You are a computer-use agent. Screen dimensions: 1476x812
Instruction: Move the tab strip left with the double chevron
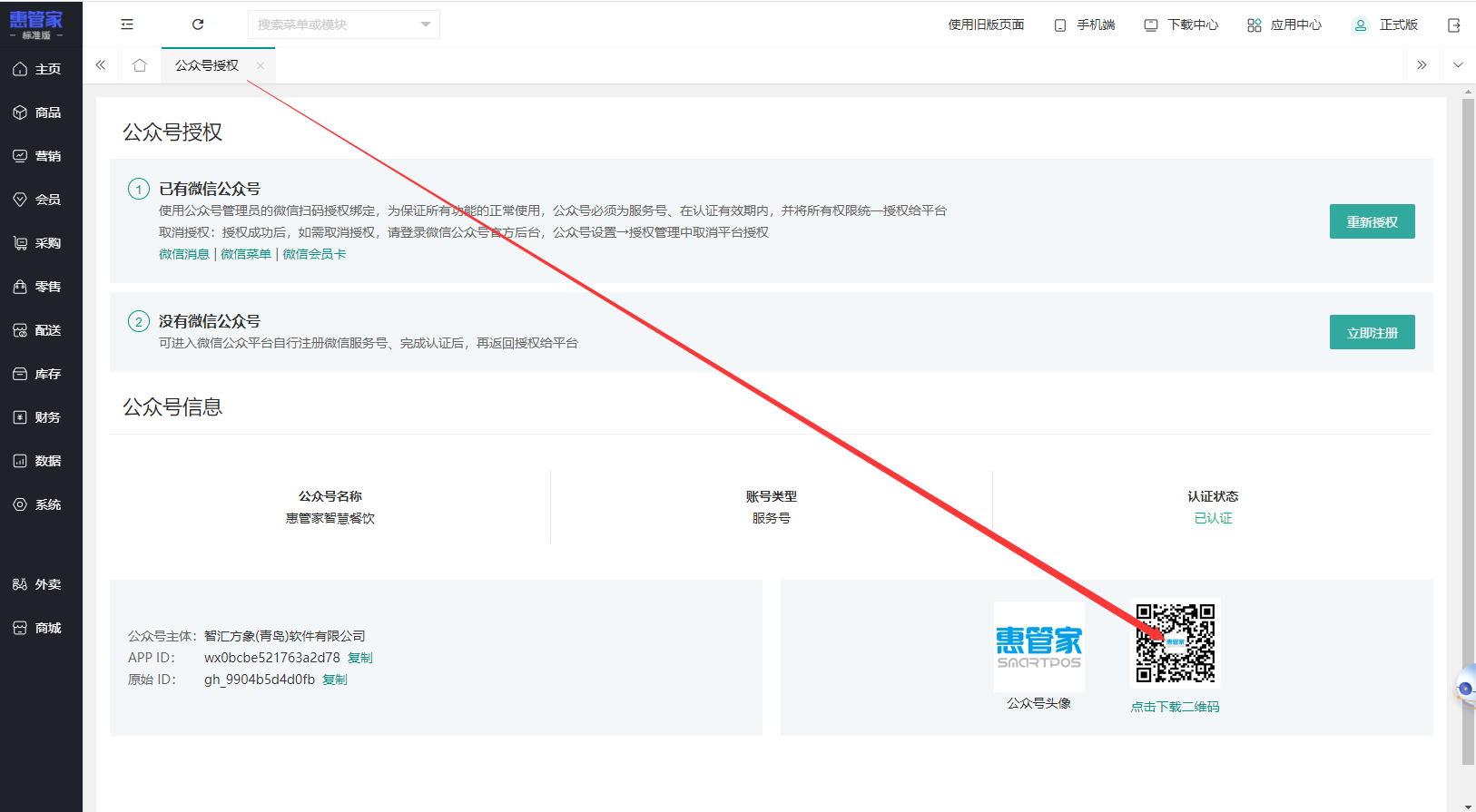click(x=101, y=65)
